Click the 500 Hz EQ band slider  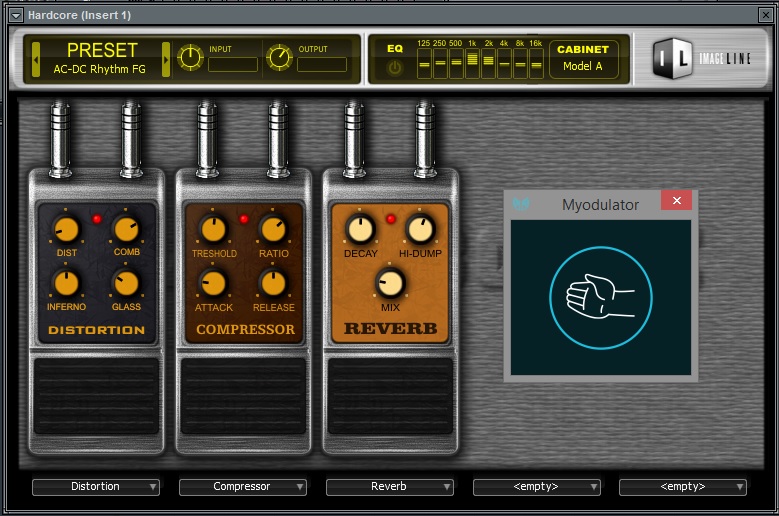pyautogui.click(x=456, y=64)
